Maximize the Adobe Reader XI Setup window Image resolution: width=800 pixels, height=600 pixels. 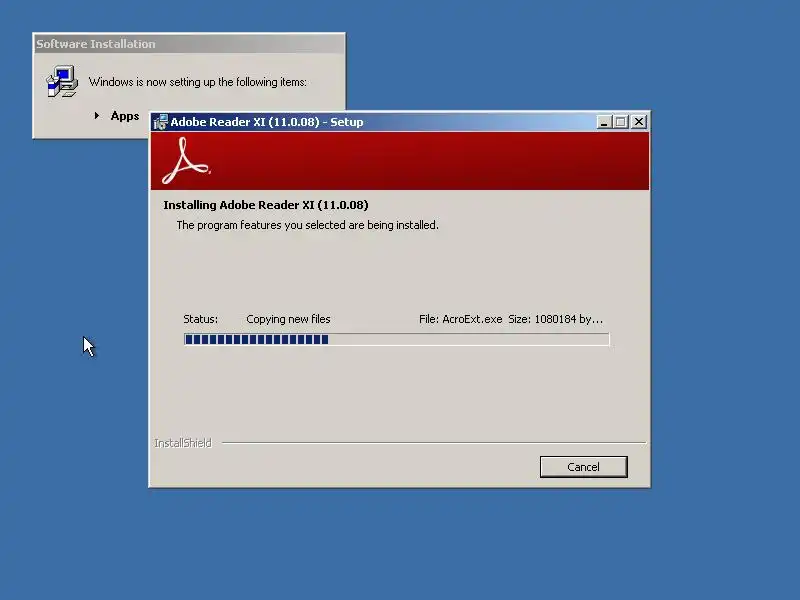click(x=621, y=122)
